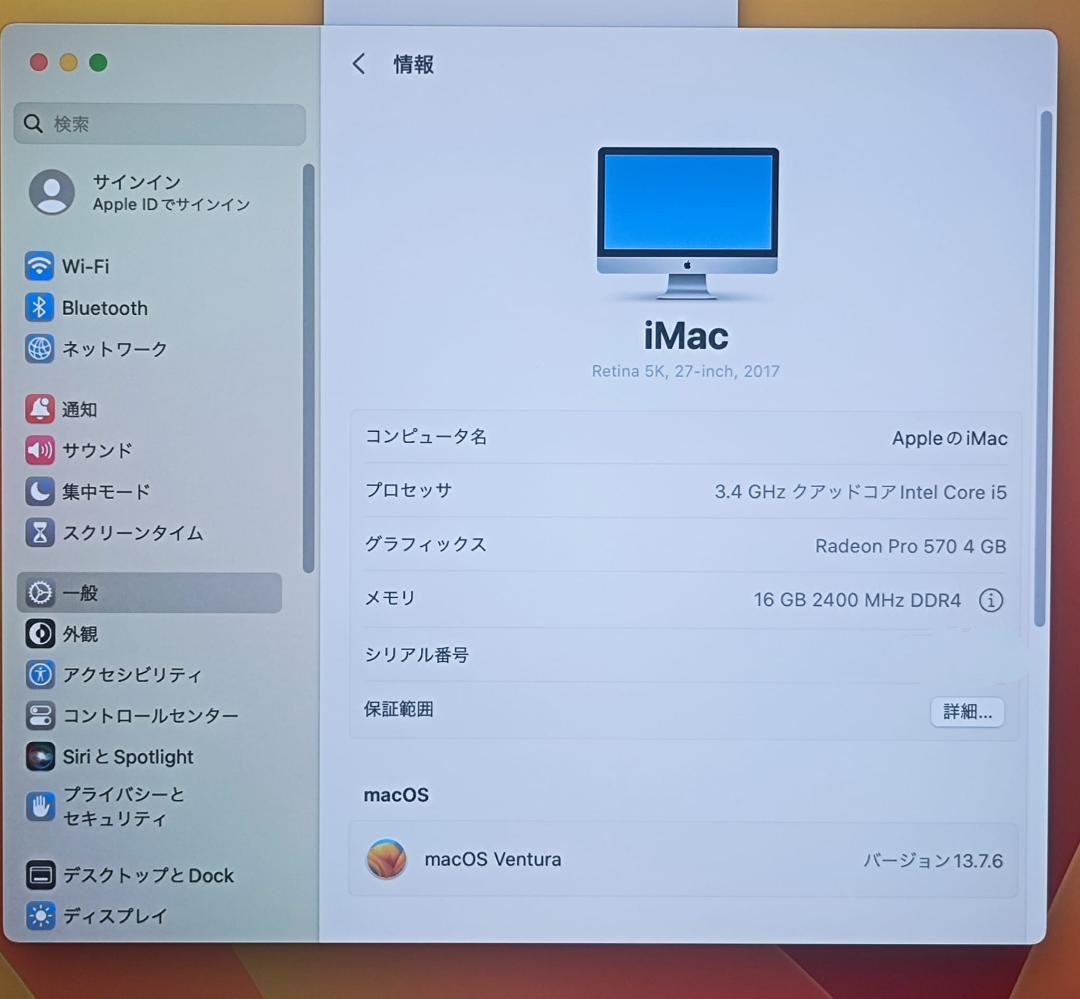Open プライバシーとセキュリティ settings
Screen dimensions: 1080x999
(x=38, y=806)
